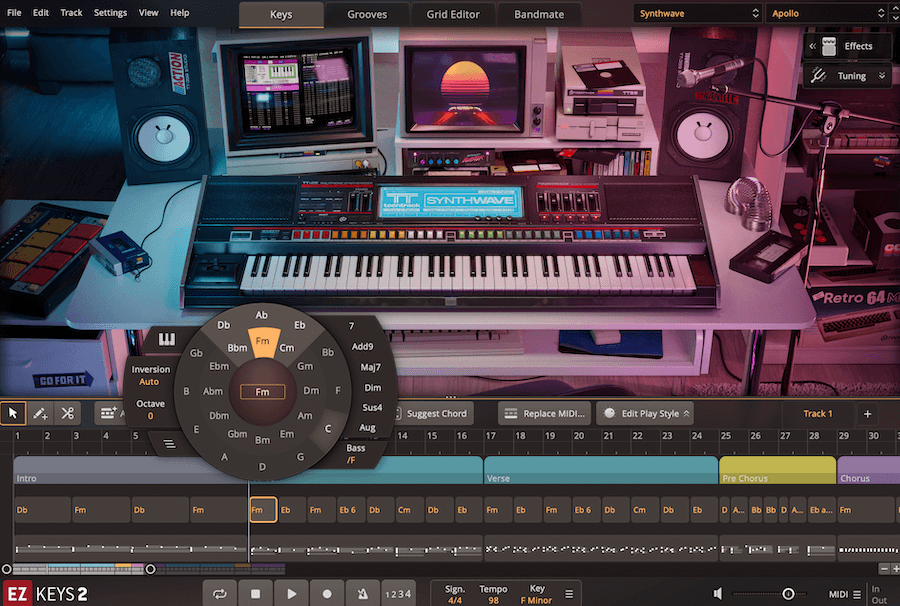Select the Pre Chorus song part block
Image resolution: width=900 pixels, height=606 pixels.
tap(778, 470)
